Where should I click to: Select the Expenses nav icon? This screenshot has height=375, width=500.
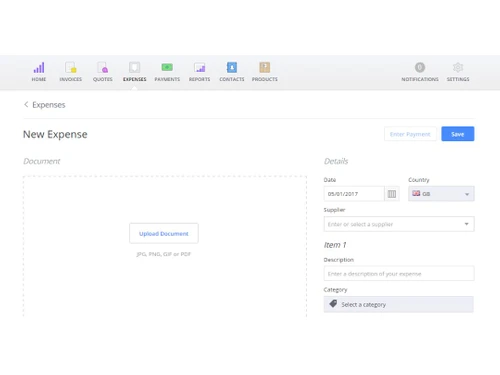pos(135,68)
